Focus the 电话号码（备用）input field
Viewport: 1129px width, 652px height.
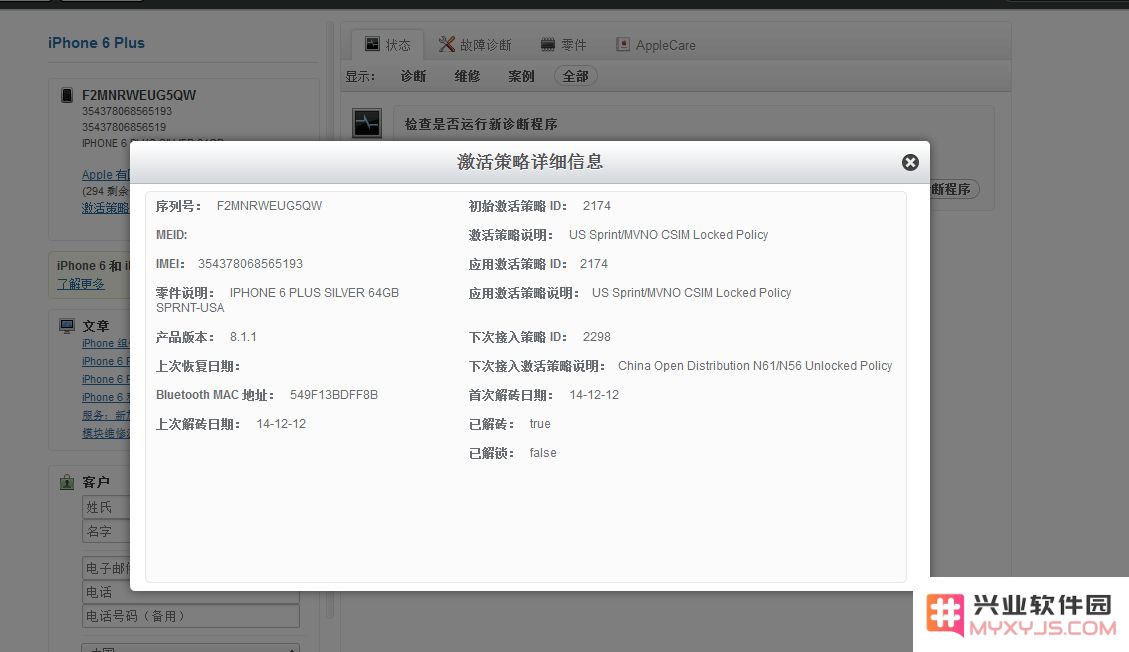tap(191, 616)
